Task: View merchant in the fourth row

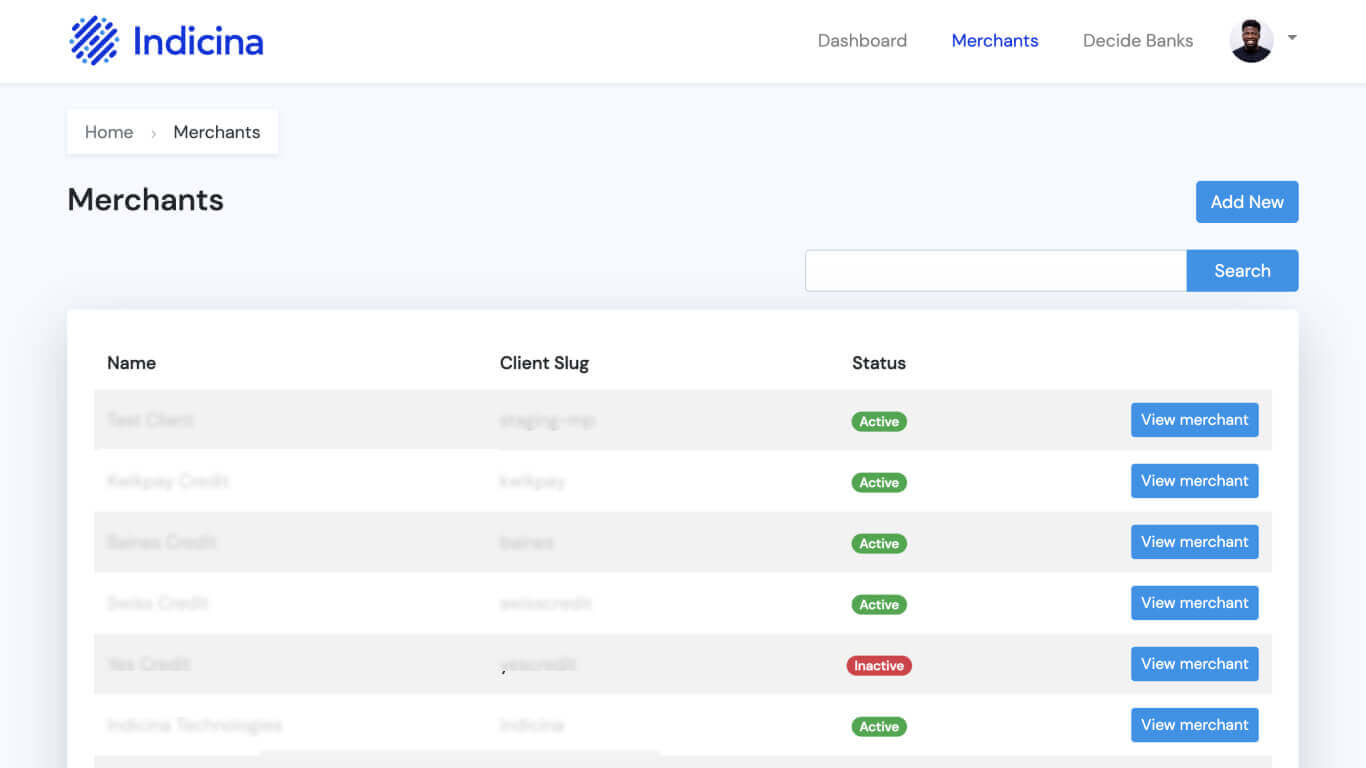Action: point(1194,603)
